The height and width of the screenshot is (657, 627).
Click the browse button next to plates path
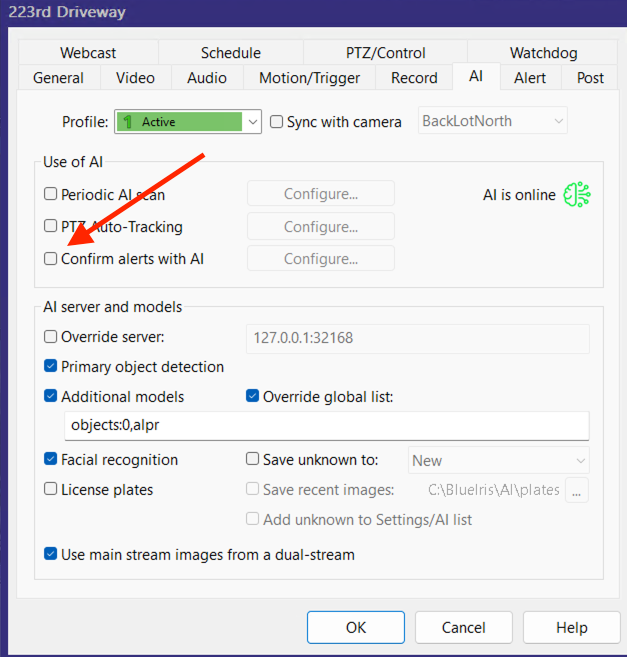(x=577, y=490)
